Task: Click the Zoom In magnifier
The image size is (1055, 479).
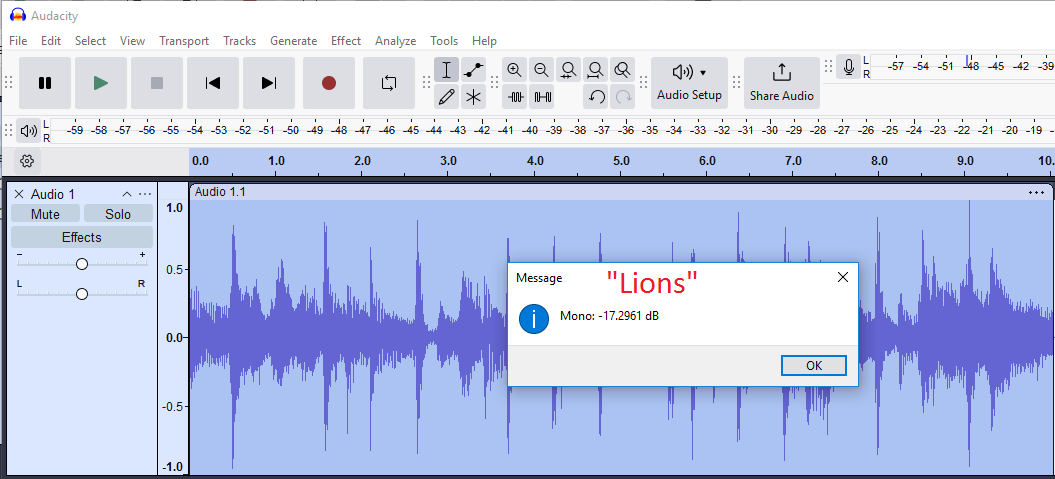Action: pyautogui.click(x=515, y=69)
